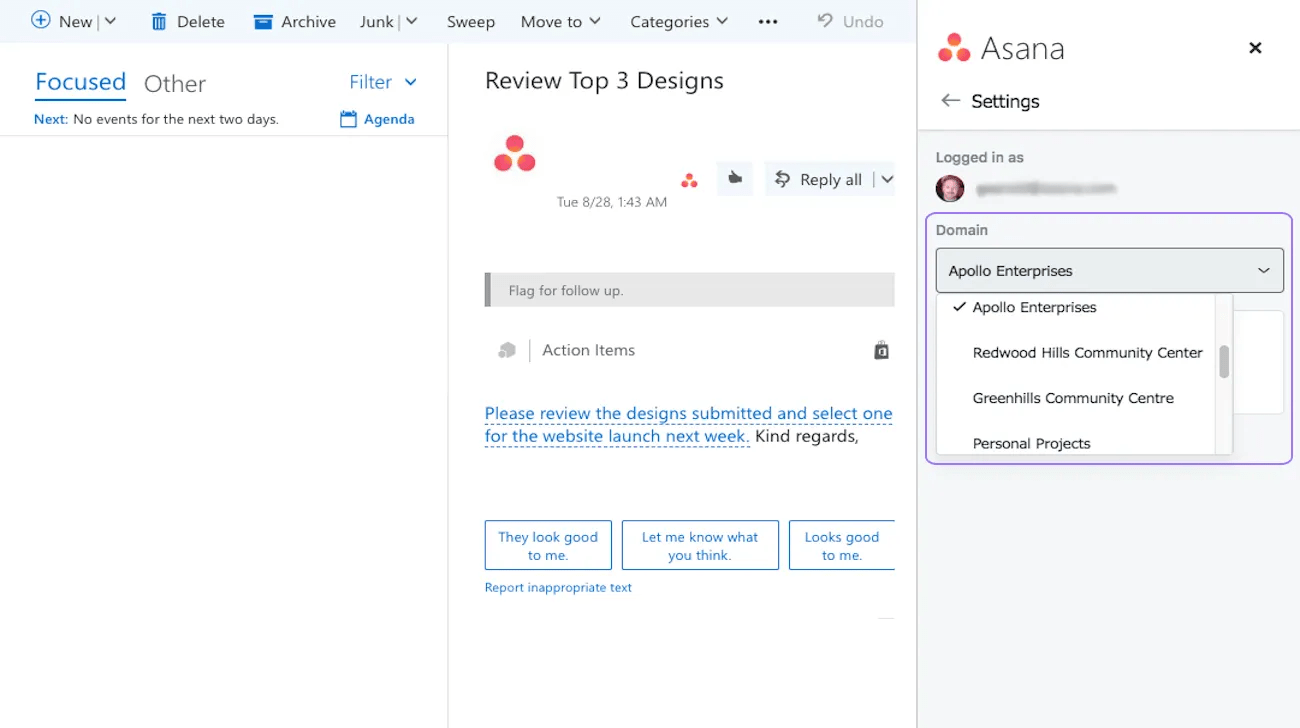Click the back arrow beside Settings
Viewport: 1300px width, 728px height.
[950, 101]
